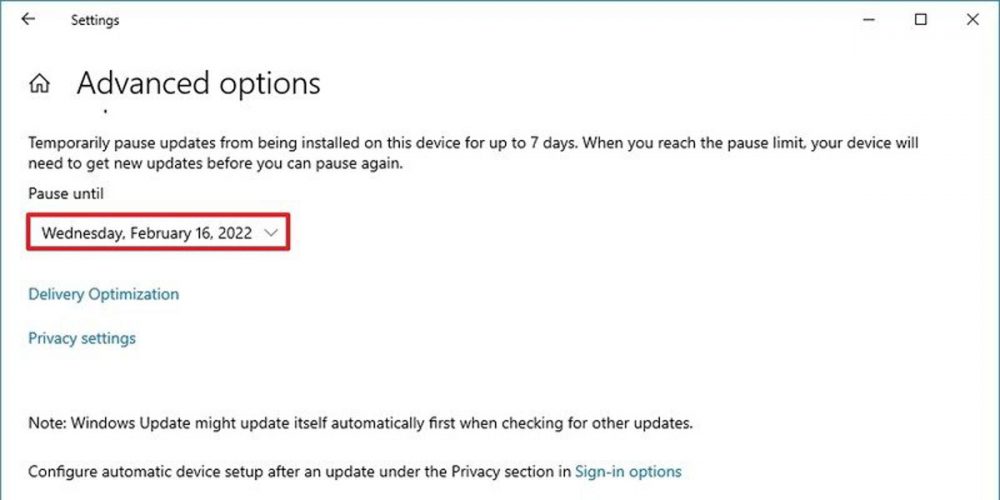
Task: Follow the Sign-in options link
Action: click(x=628, y=471)
